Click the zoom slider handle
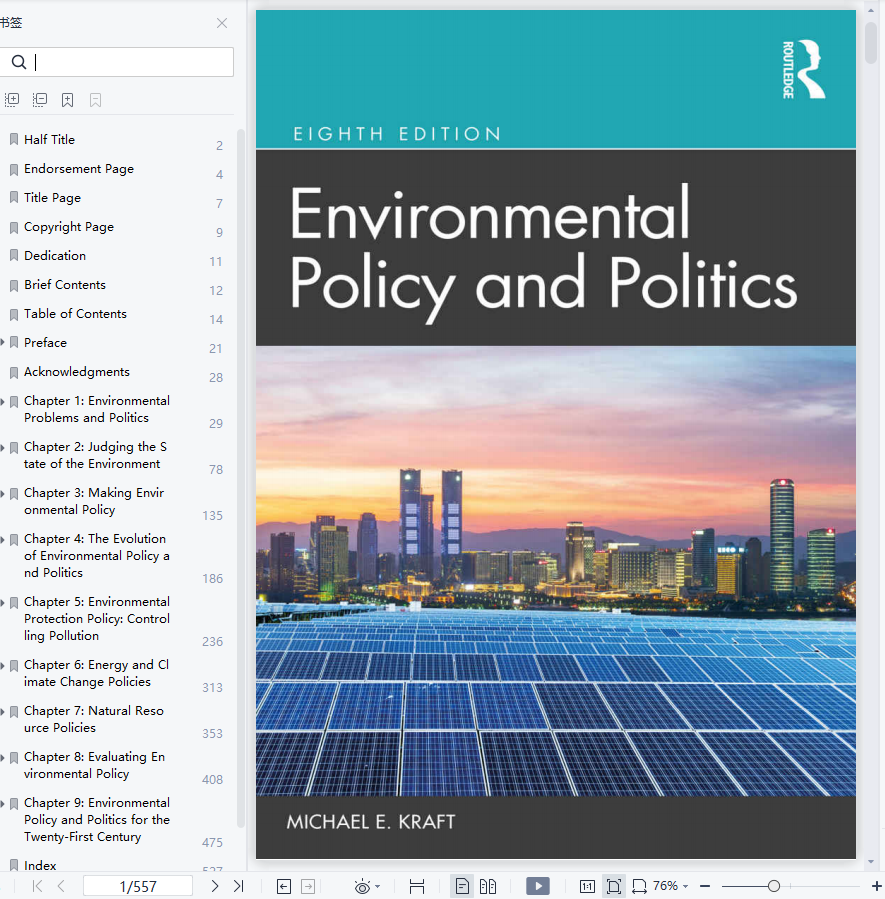This screenshot has width=885, height=899. [x=774, y=886]
